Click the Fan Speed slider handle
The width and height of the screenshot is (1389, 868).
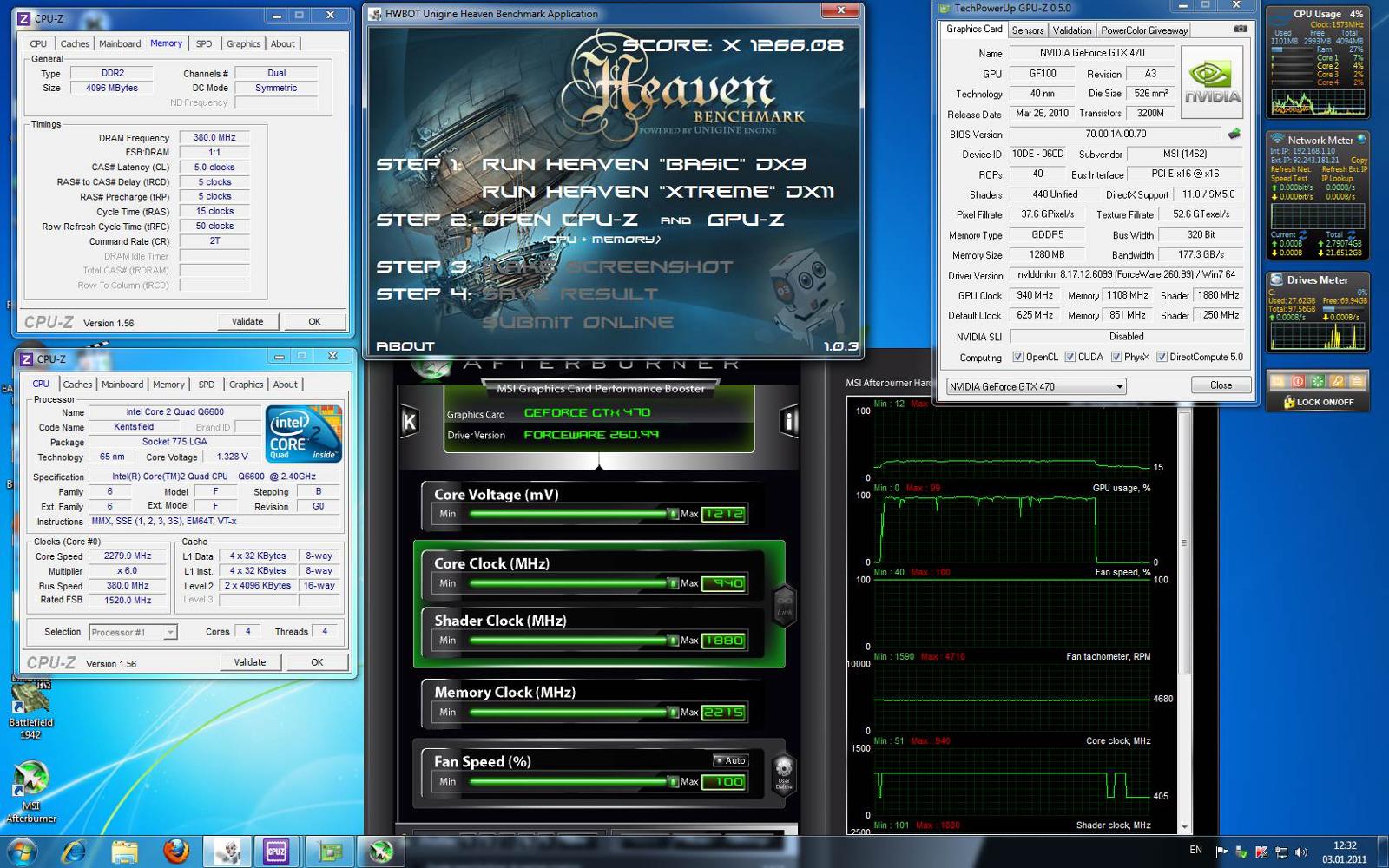tap(673, 781)
